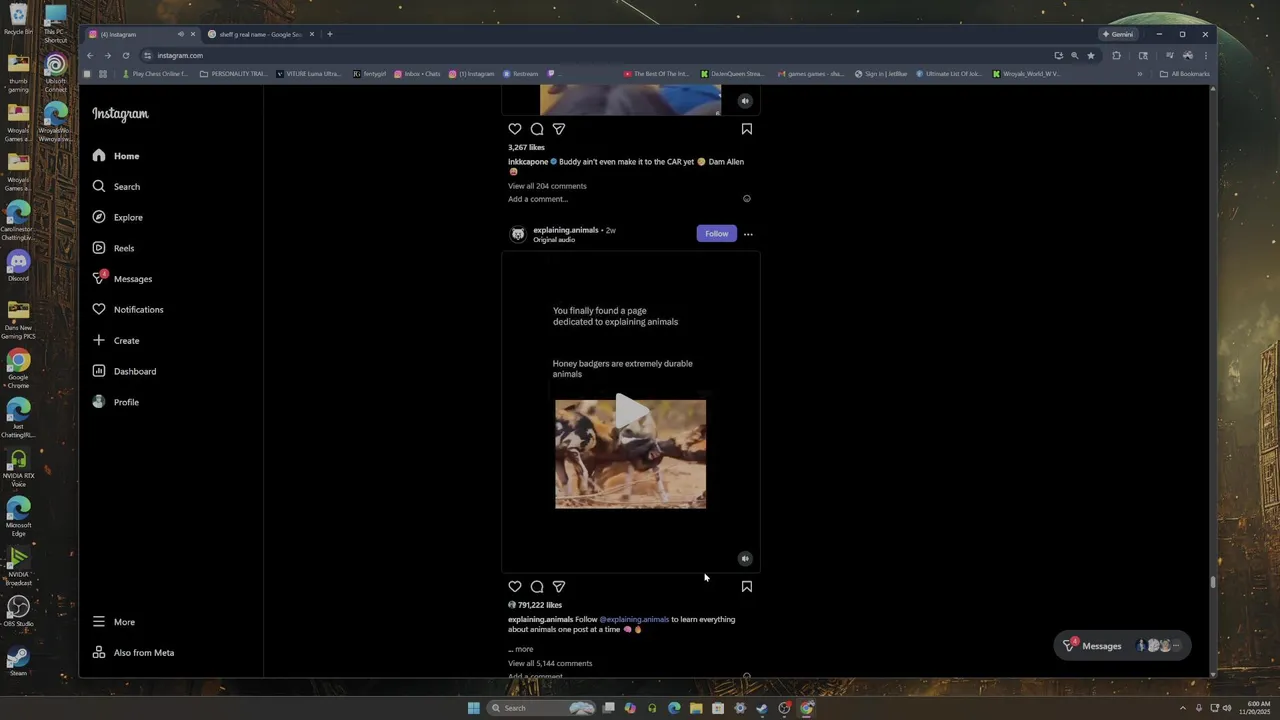Save the inkkcapone post with bookmark

coord(747,129)
